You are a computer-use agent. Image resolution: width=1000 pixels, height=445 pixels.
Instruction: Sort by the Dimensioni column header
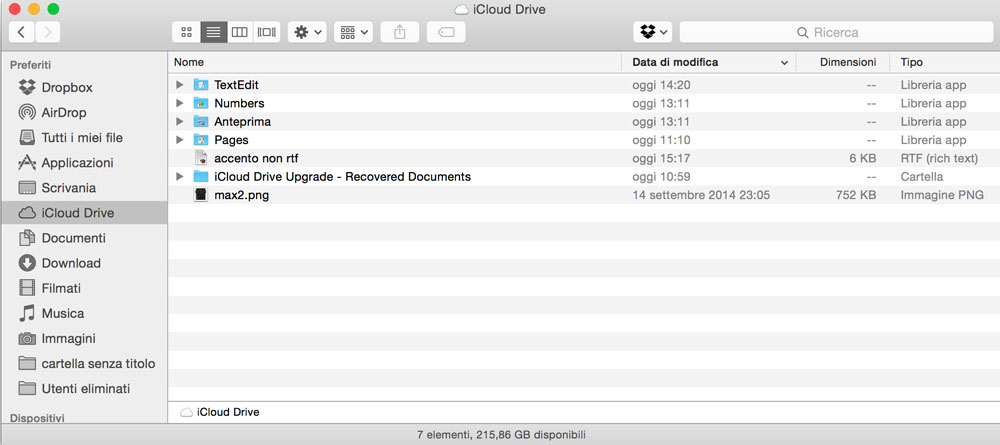tap(843, 62)
